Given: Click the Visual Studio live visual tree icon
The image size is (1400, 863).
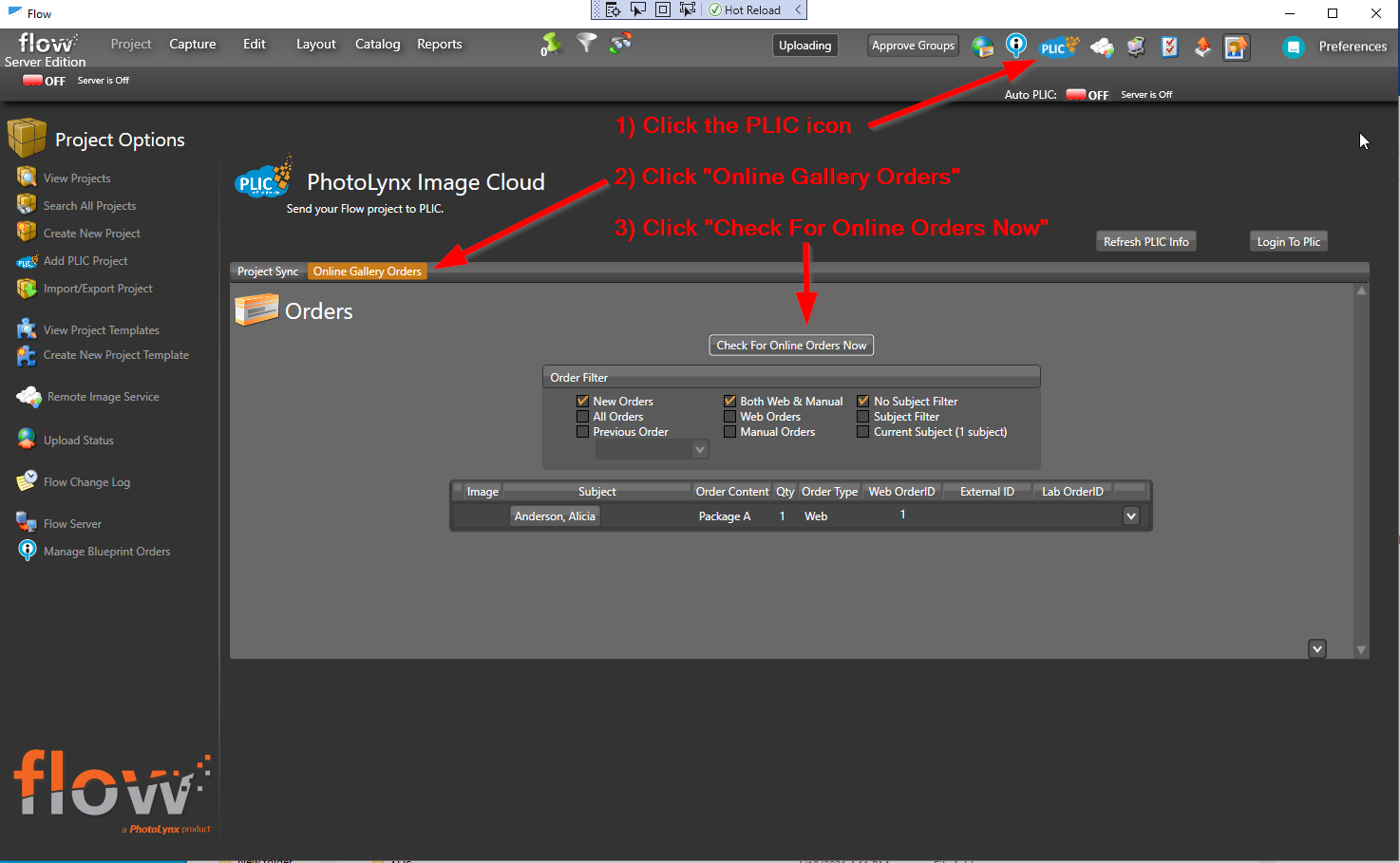Looking at the screenshot, I should (614, 10).
